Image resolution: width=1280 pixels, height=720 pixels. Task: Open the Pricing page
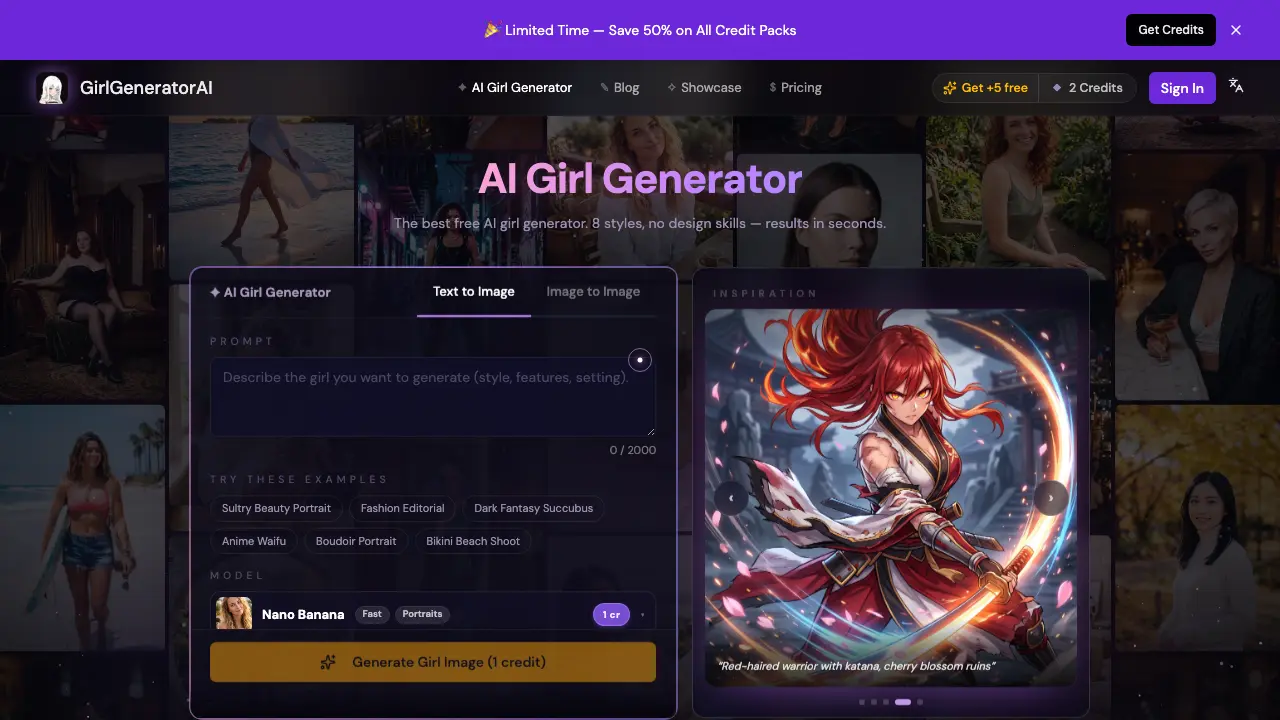pos(795,88)
